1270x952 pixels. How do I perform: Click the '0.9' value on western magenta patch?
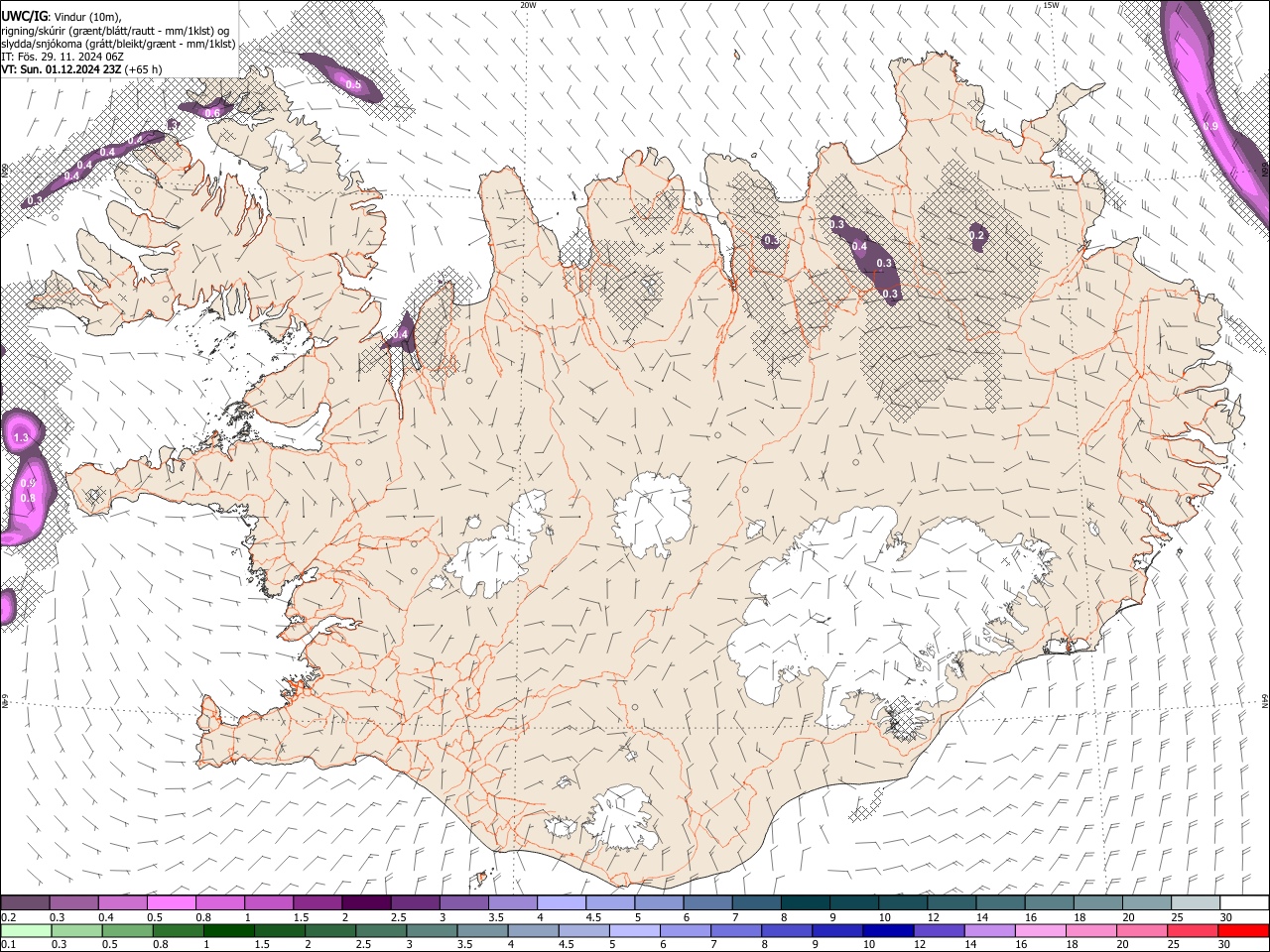pyautogui.click(x=28, y=483)
